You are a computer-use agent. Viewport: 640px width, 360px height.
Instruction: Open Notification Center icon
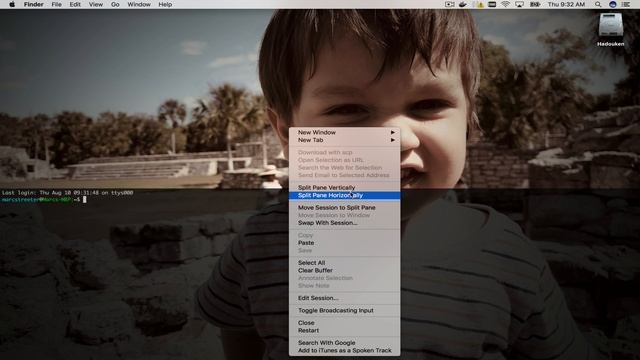point(626,4)
